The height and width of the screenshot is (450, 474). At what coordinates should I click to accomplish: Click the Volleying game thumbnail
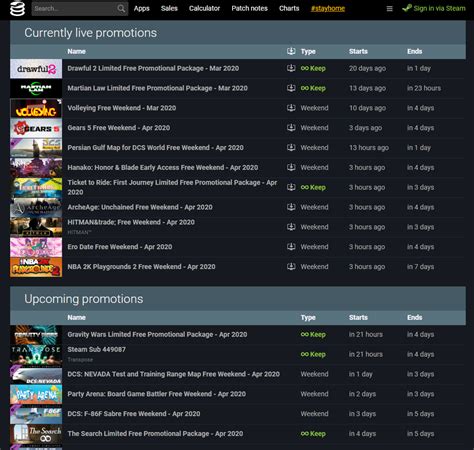(36, 108)
